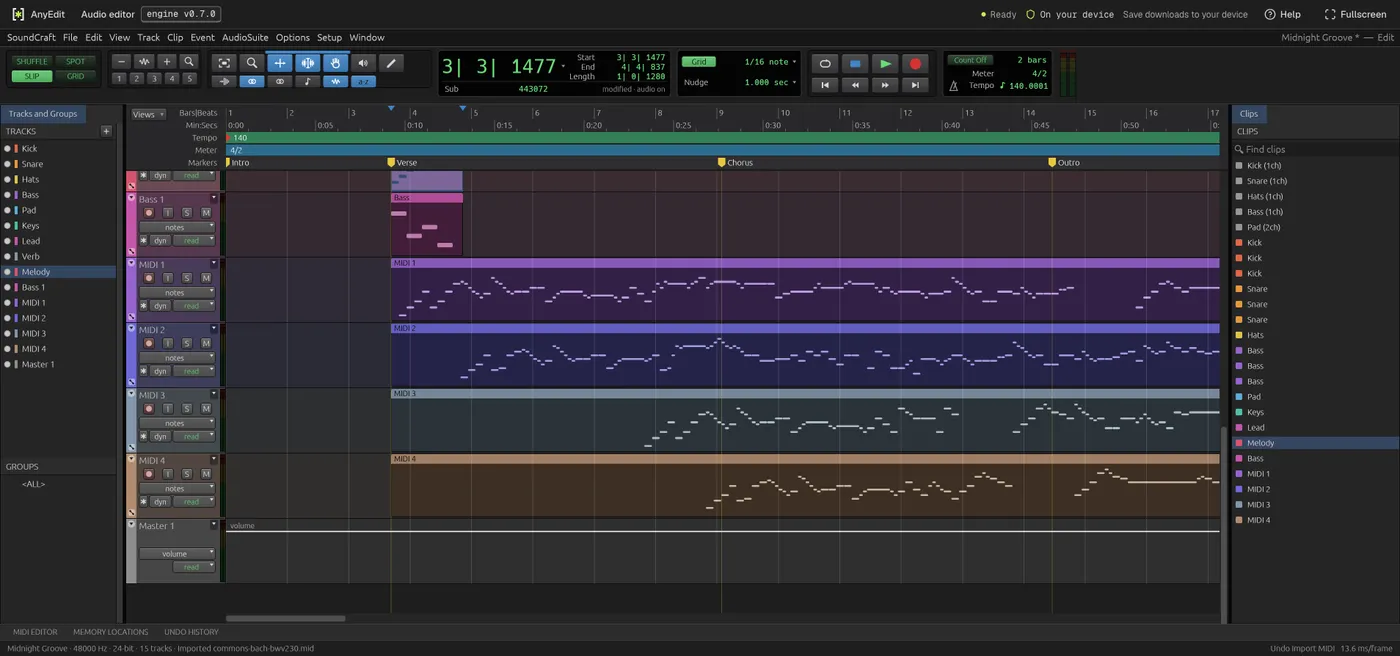Open the Undo History tab
1400x656 pixels.
point(191,632)
